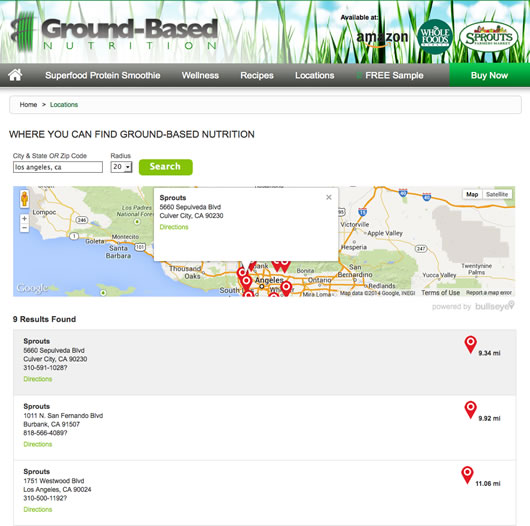
Task: Open the Whole Foods logo link
Action: coord(435,37)
